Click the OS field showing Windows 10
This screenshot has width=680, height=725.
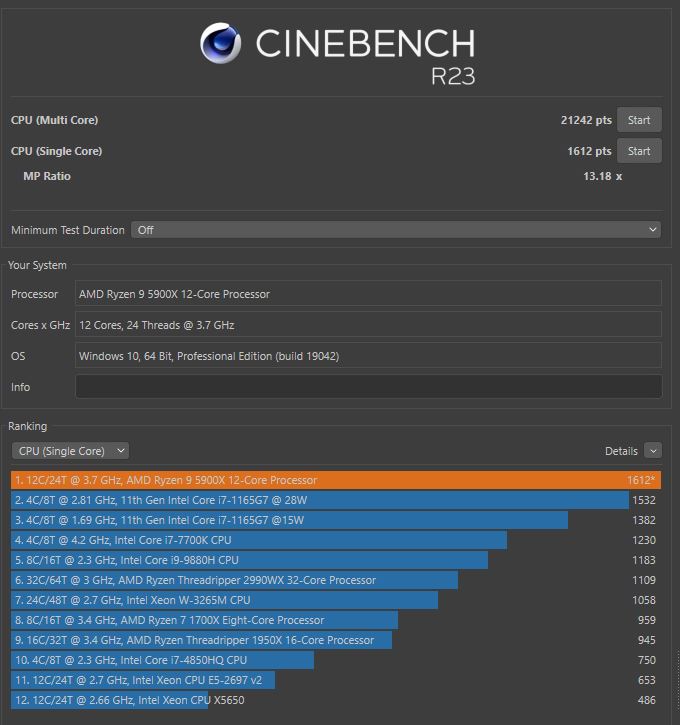368,356
